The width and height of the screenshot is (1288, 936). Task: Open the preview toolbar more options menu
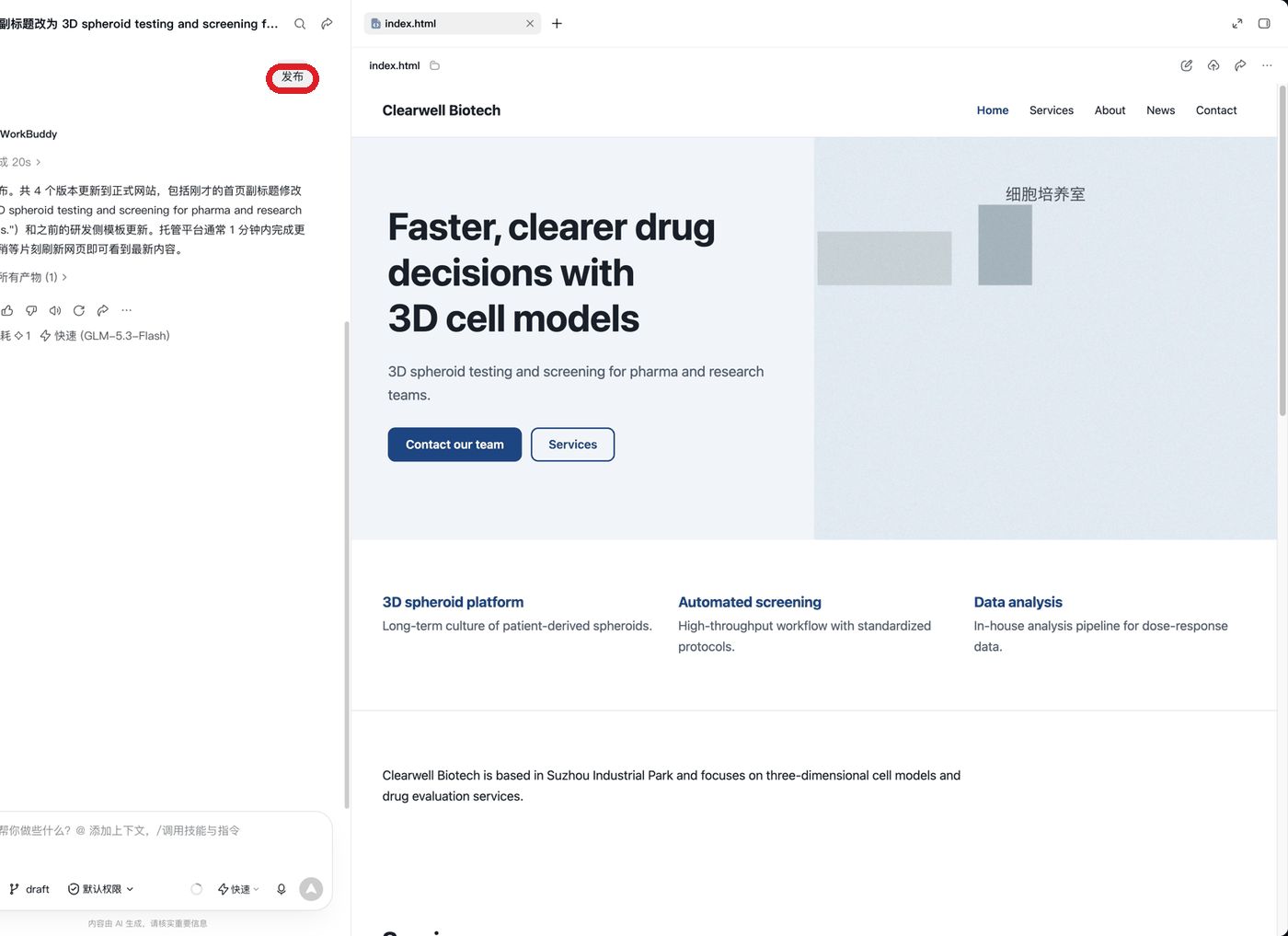pos(1267,65)
